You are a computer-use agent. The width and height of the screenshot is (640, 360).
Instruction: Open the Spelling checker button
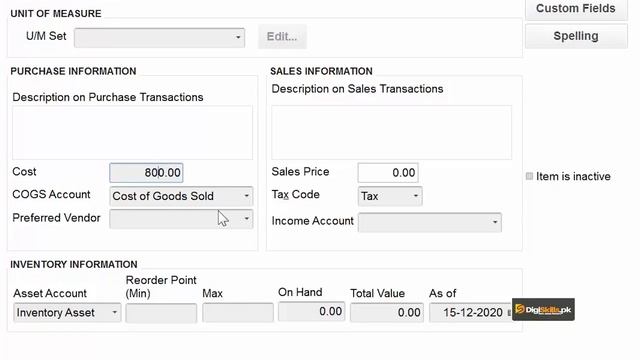(576, 36)
